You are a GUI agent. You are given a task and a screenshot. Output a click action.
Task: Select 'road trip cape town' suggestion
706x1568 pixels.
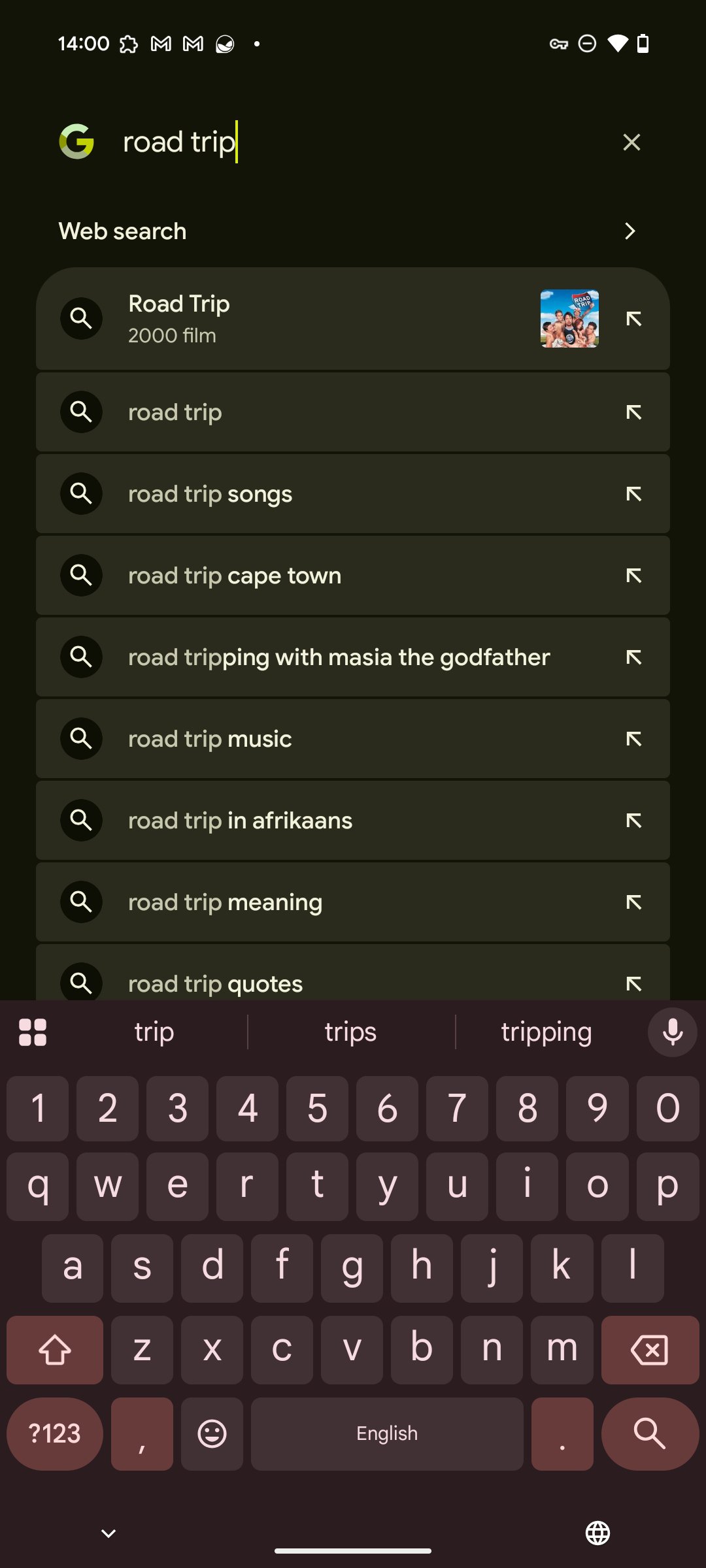tap(327, 576)
